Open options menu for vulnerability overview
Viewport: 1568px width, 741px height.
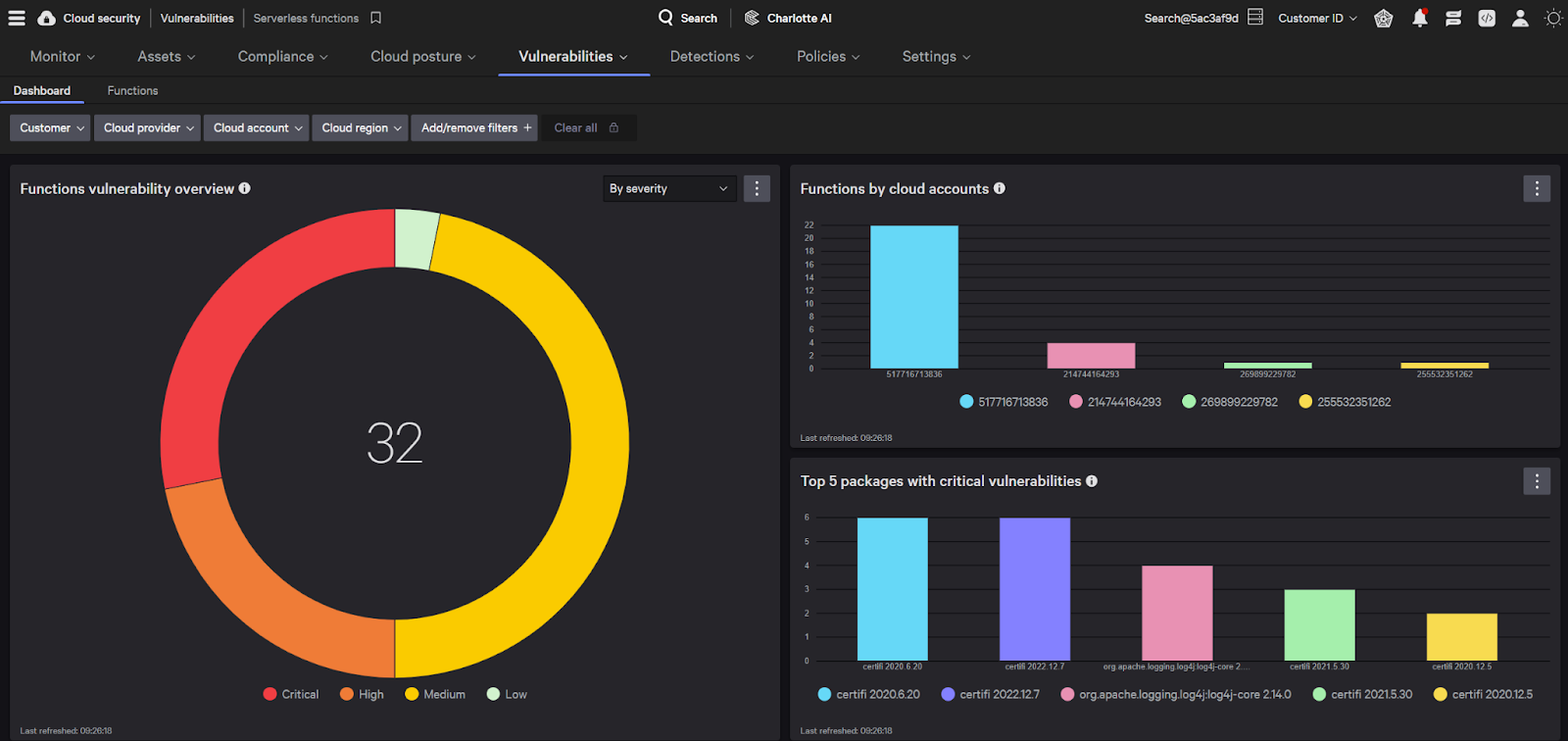(757, 188)
